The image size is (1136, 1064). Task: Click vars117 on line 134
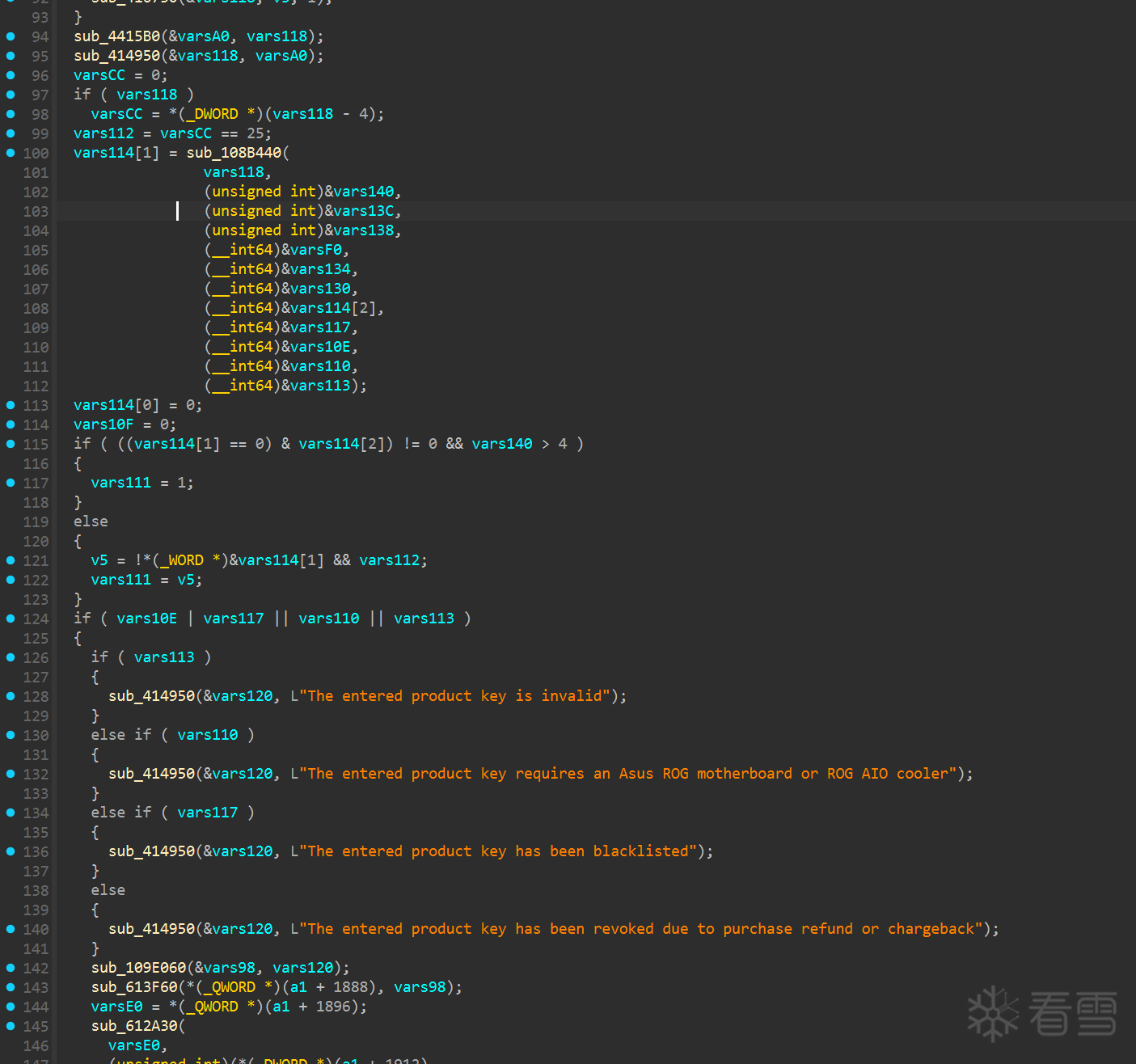208,813
